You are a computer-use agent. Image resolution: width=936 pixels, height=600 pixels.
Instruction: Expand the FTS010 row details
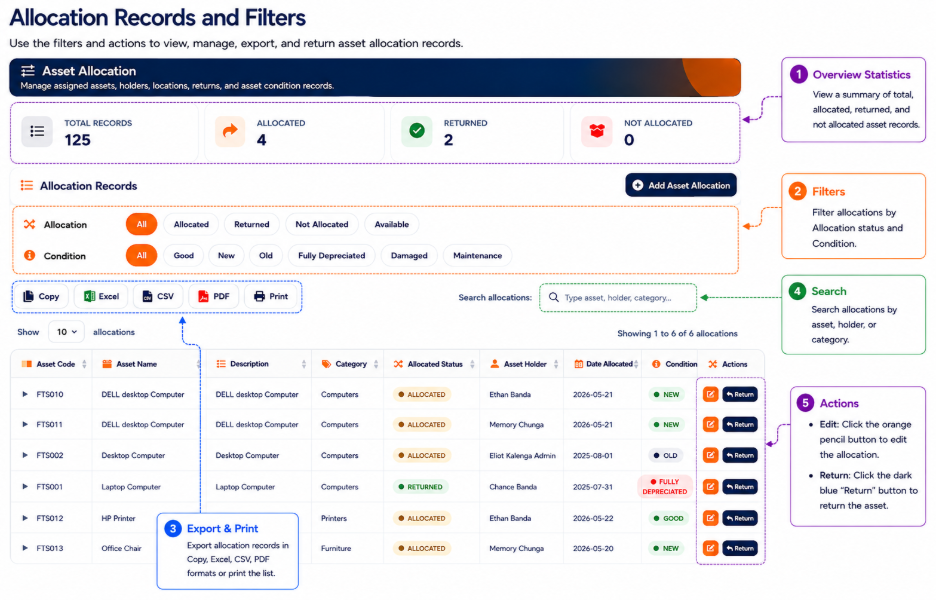[25, 395]
